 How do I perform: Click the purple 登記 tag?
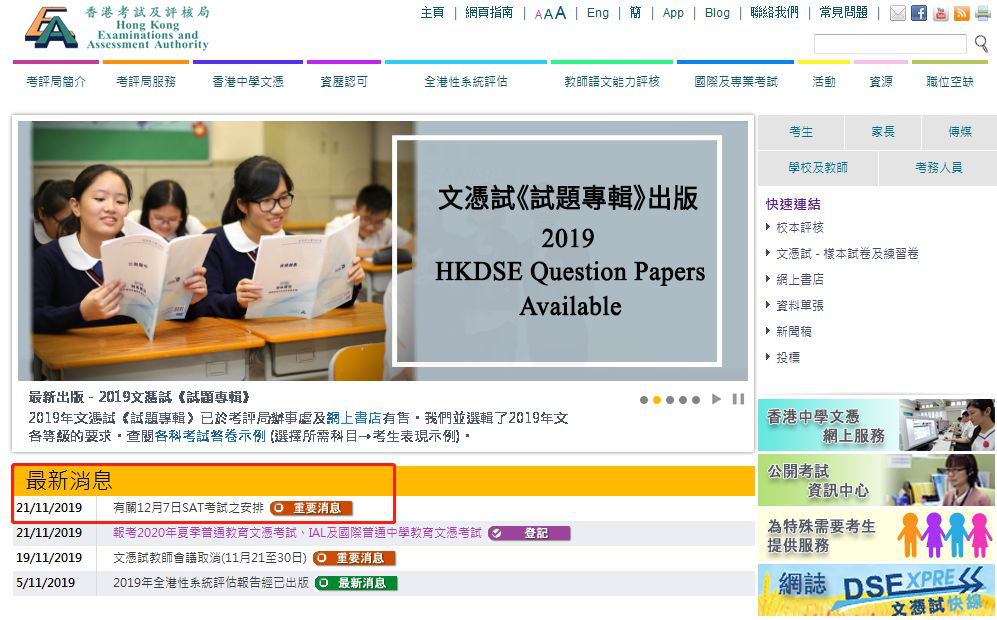(x=529, y=533)
